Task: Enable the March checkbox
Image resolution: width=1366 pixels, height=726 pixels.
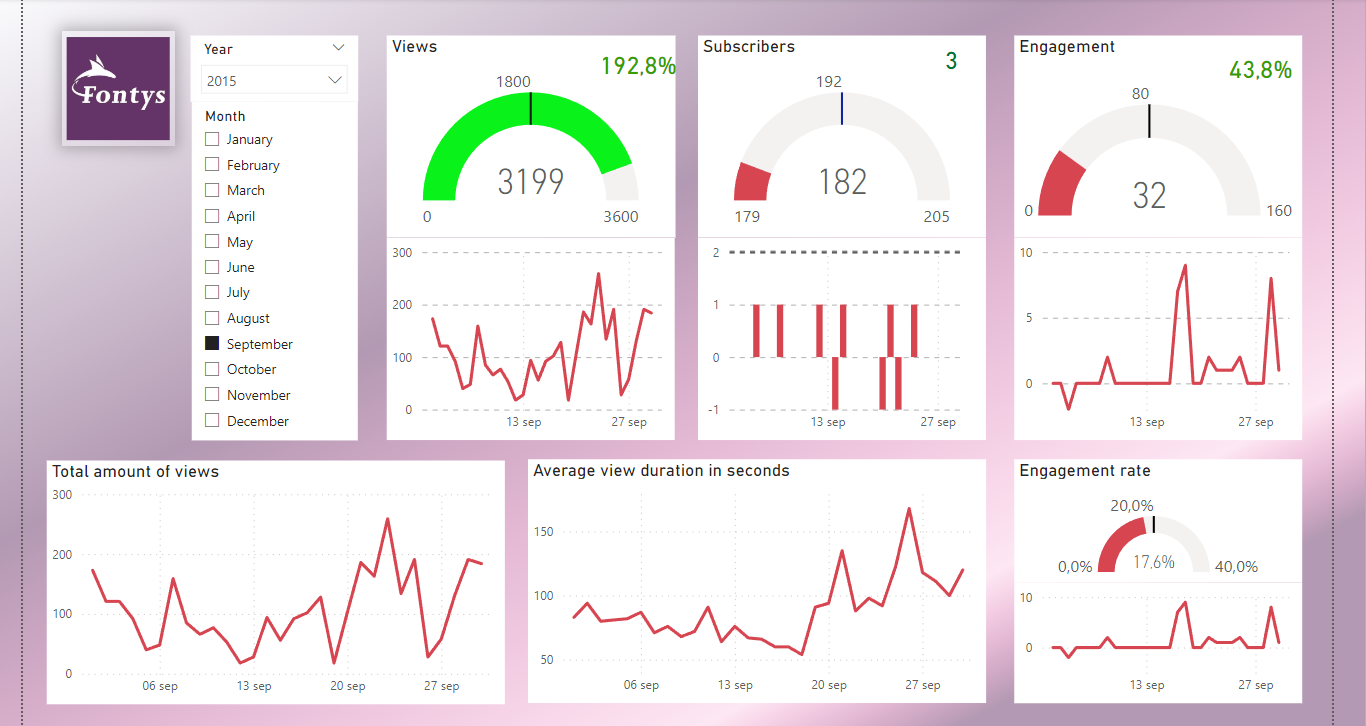Action: point(211,190)
